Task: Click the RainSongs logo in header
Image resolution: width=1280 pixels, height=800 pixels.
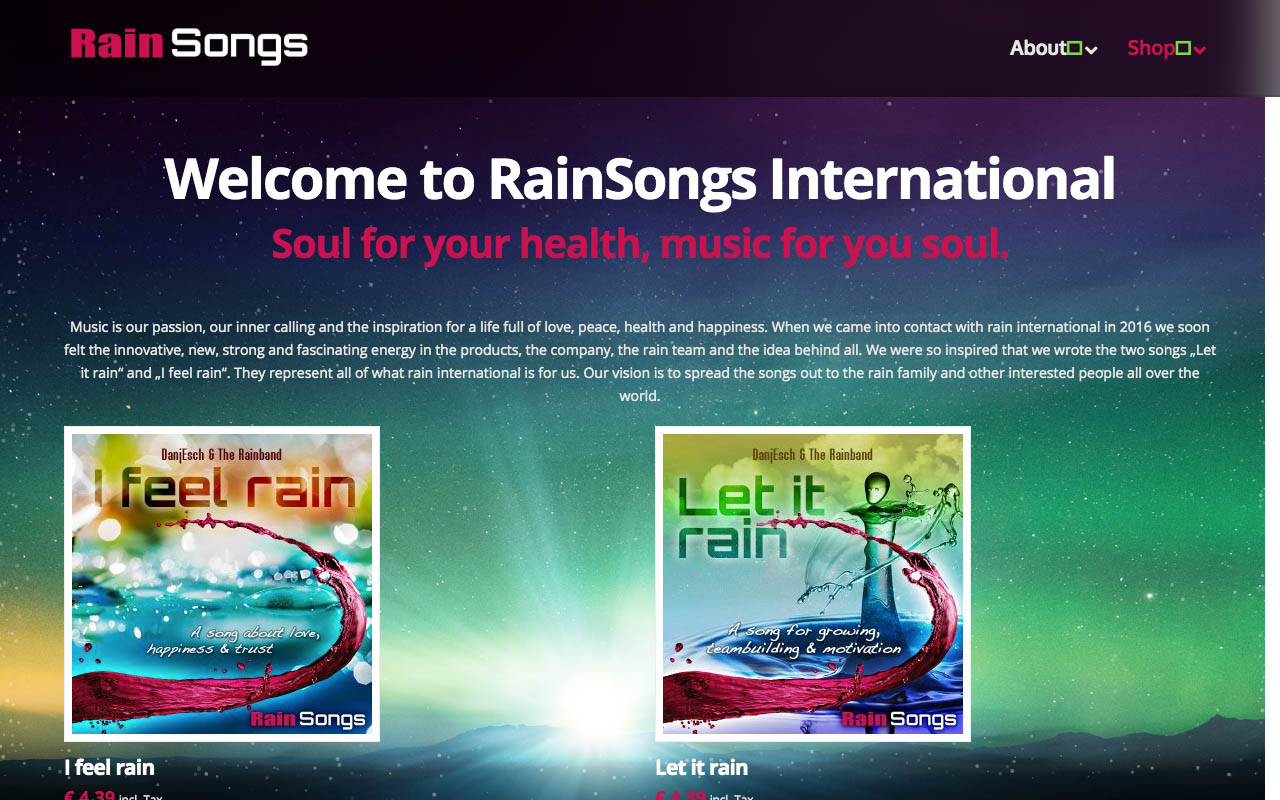Action: coord(189,46)
